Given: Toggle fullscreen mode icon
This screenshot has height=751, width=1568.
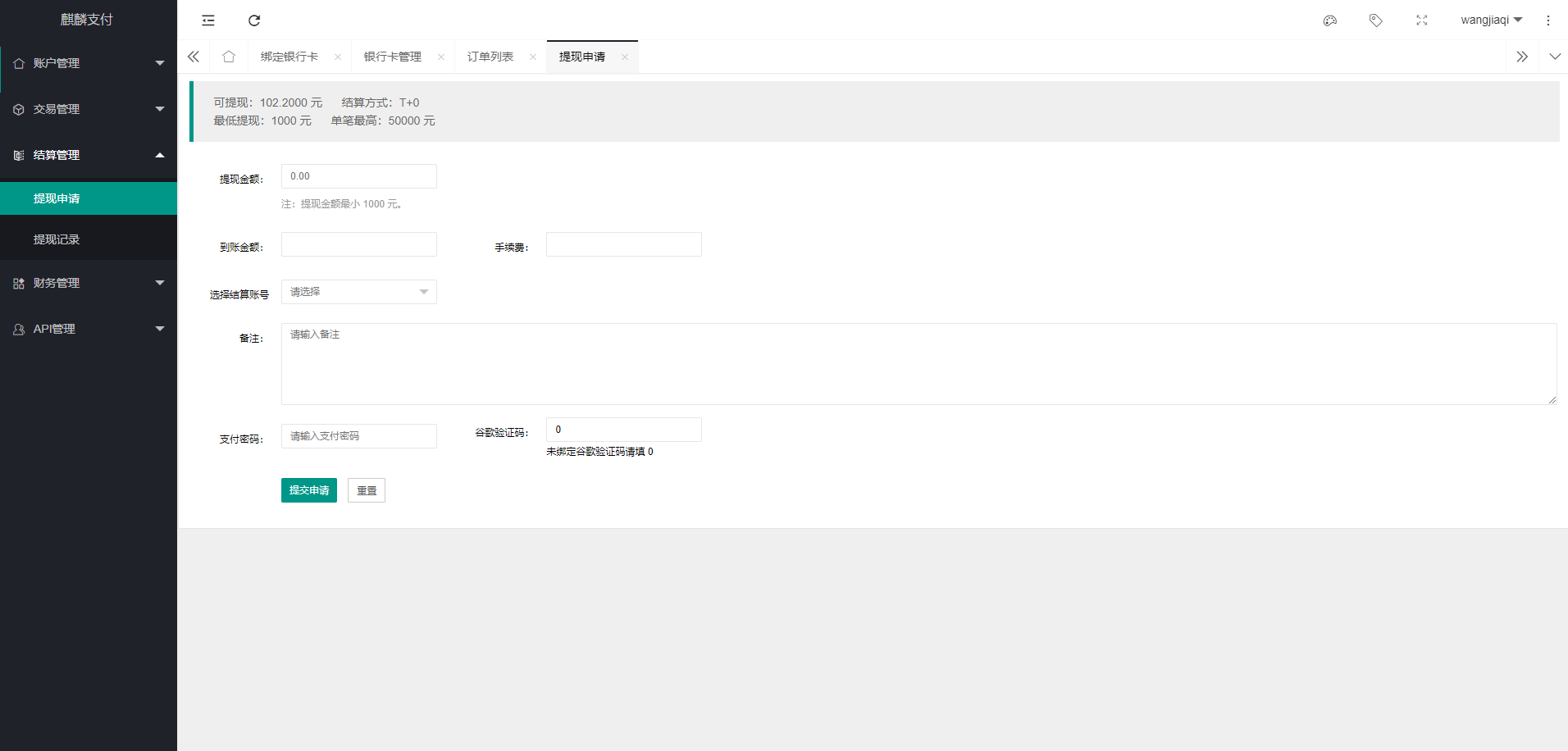Looking at the screenshot, I should pos(1422,20).
